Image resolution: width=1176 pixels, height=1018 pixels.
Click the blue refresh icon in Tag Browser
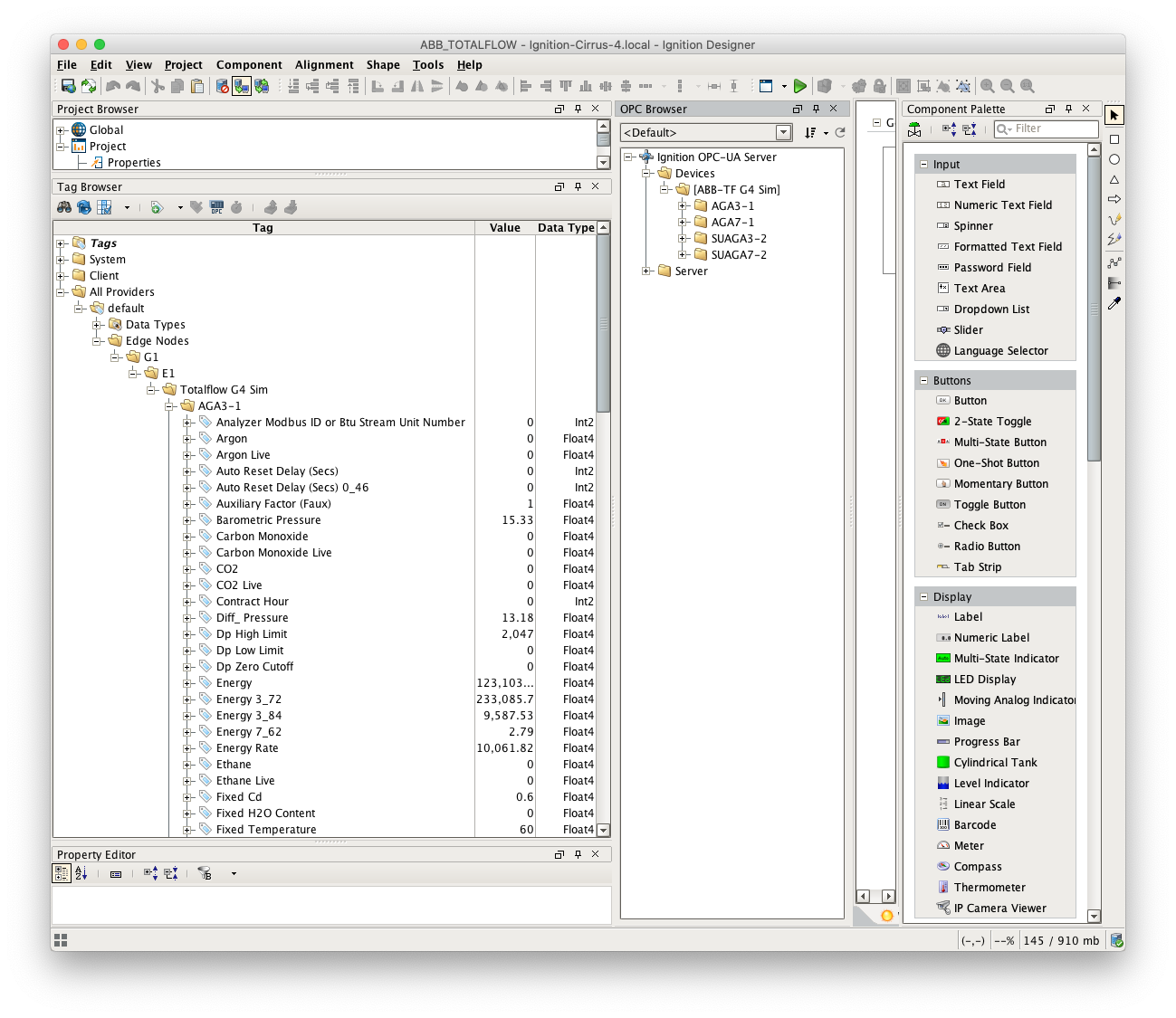84,207
